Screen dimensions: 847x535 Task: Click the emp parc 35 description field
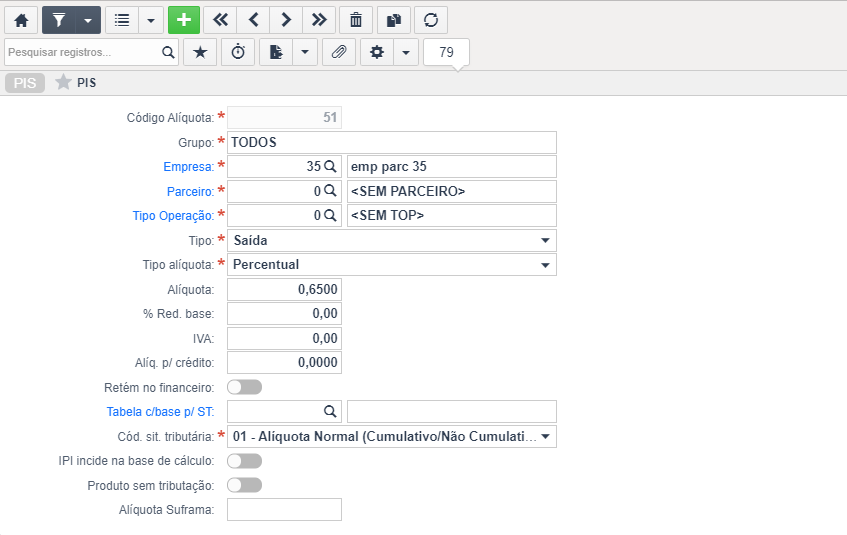coord(452,166)
